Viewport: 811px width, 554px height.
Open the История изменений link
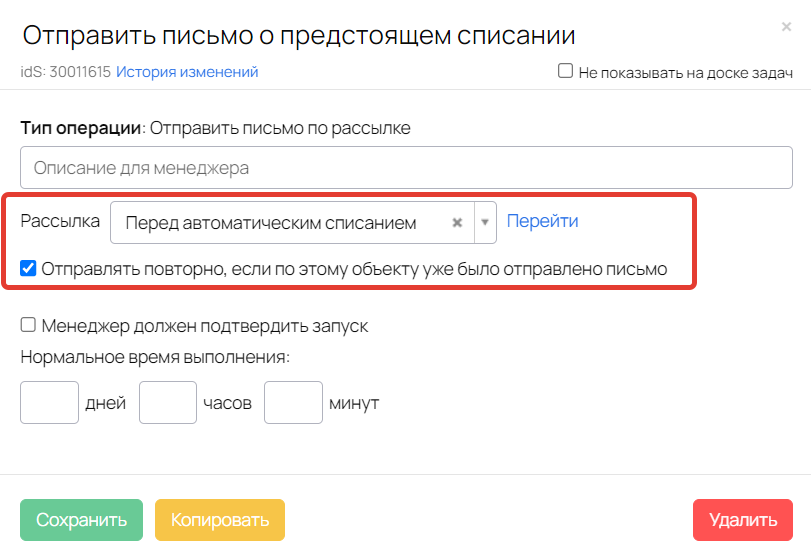187,72
